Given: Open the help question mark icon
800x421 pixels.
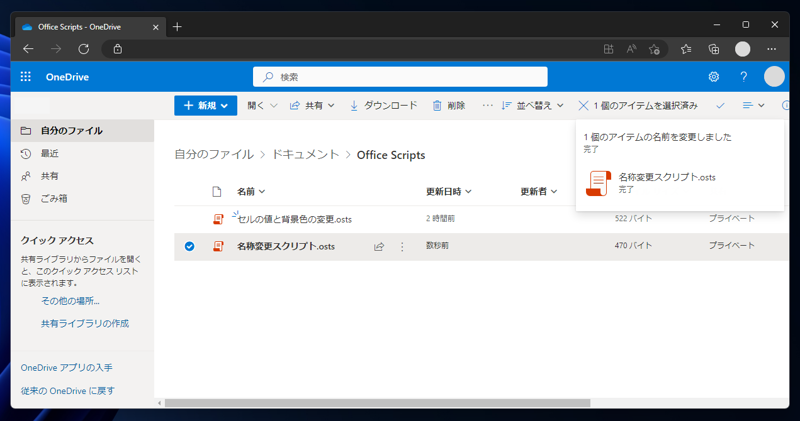Looking at the screenshot, I should 743,77.
